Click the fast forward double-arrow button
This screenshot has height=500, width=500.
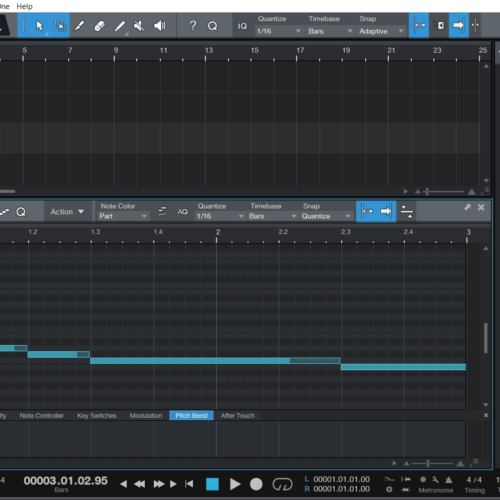tap(159, 484)
